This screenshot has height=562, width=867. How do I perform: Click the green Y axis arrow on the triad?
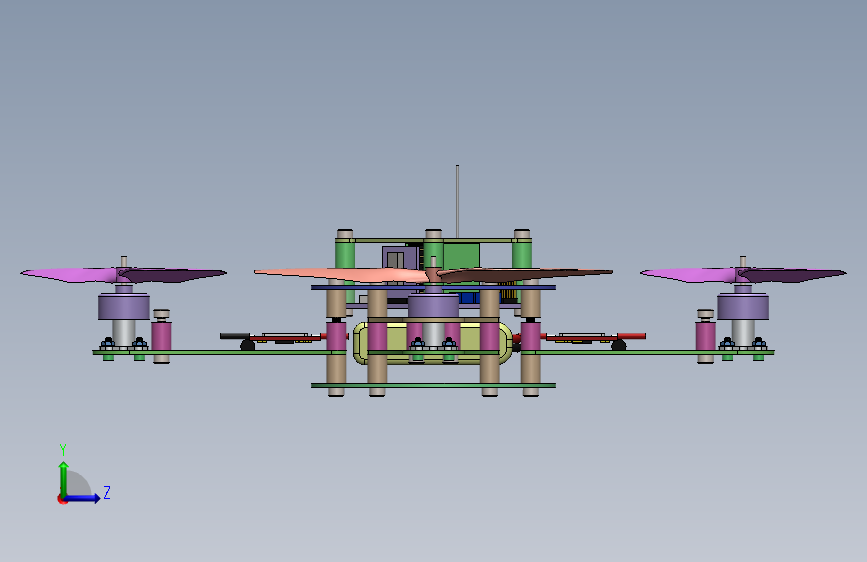point(64,478)
